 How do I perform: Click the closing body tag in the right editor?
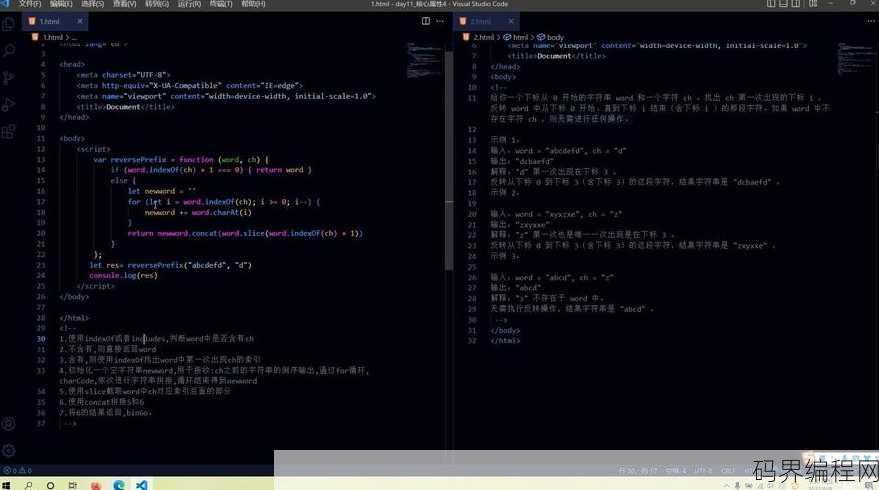505,330
